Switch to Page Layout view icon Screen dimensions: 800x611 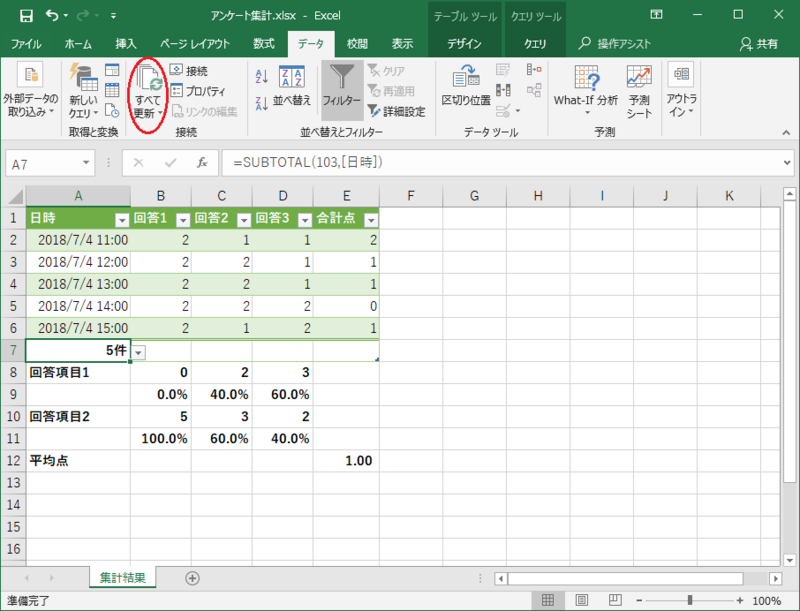pos(582,600)
